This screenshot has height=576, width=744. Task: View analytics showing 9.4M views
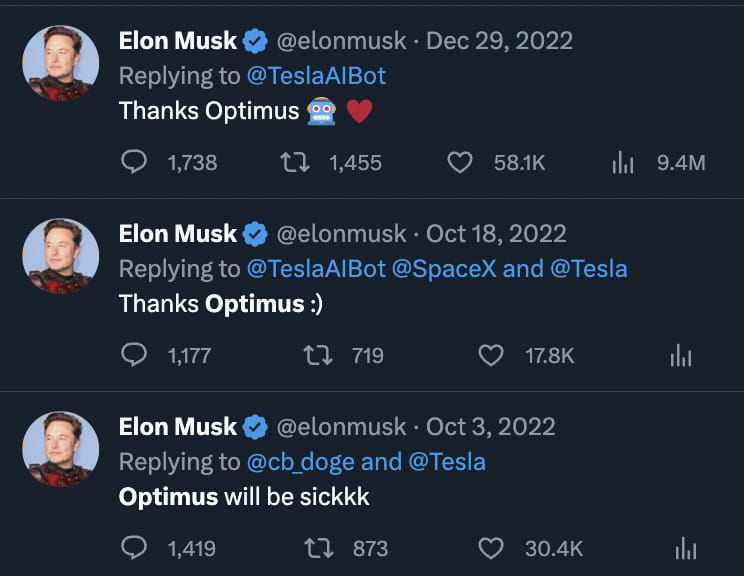[623, 162]
